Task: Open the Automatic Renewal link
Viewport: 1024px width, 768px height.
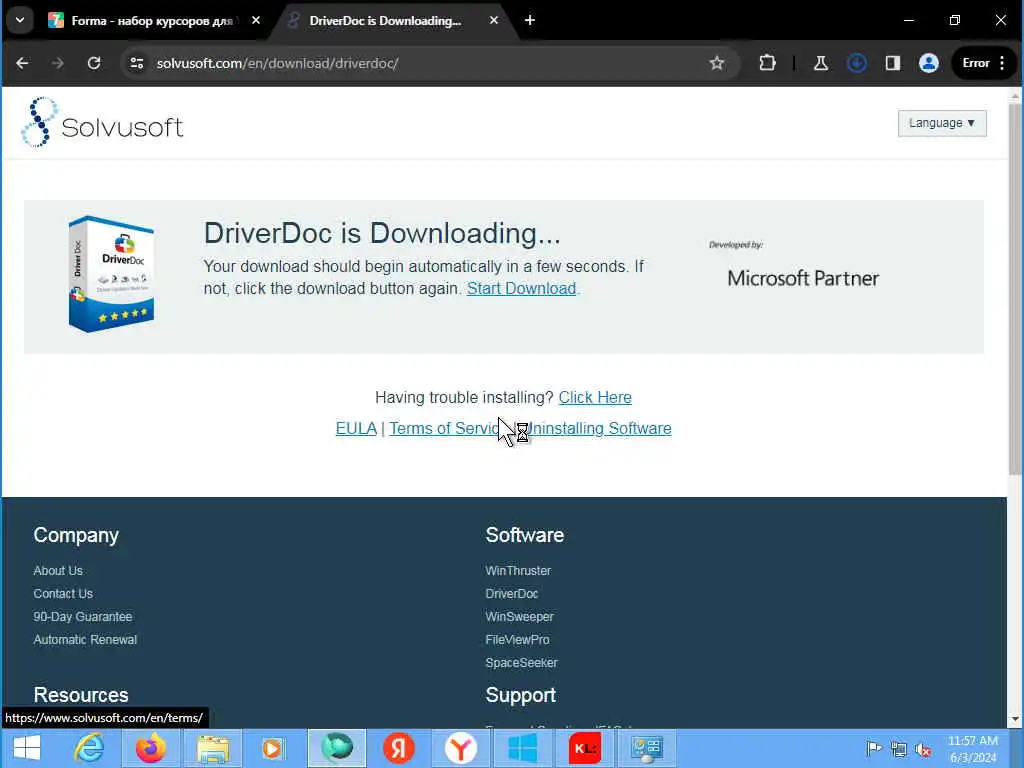Action: [86, 639]
